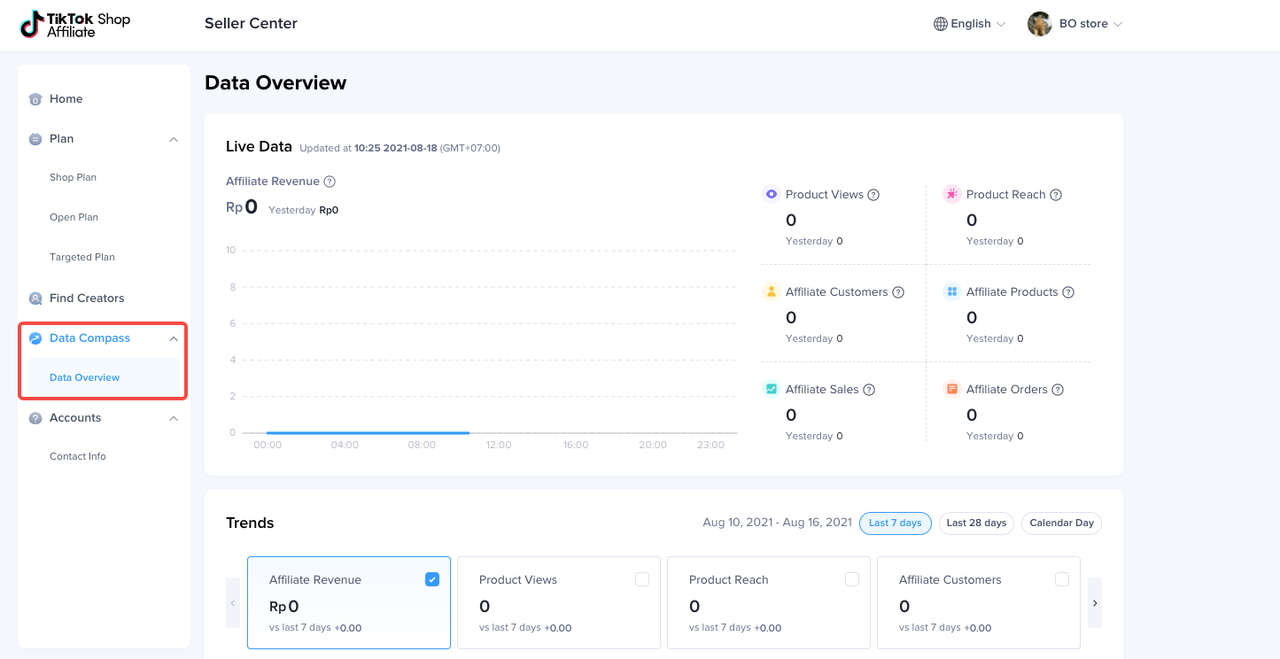Go to Targeted Plan menu item
This screenshot has height=659, width=1280.
click(x=82, y=257)
